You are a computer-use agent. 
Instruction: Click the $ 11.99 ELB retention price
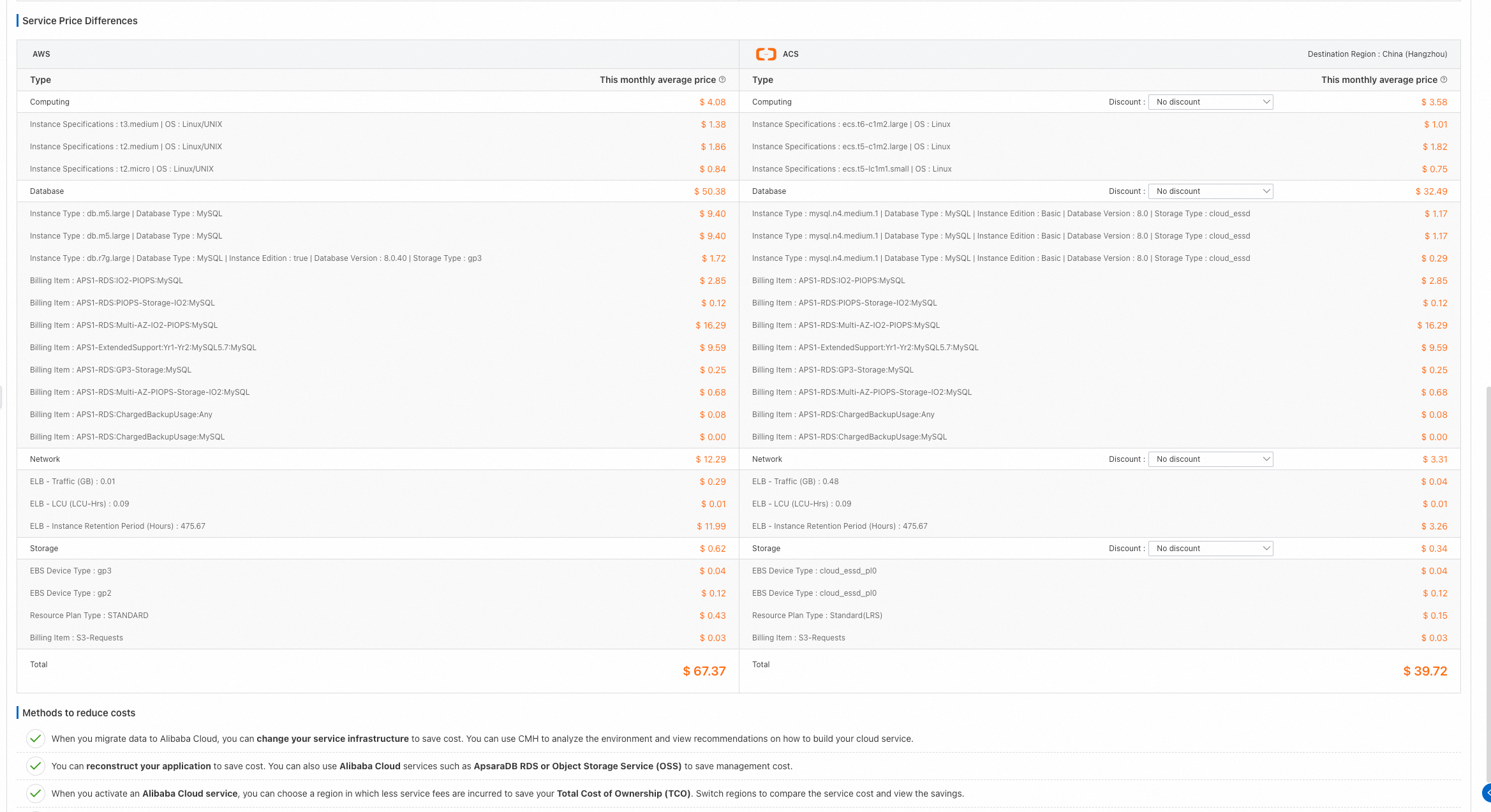[x=711, y=526]
